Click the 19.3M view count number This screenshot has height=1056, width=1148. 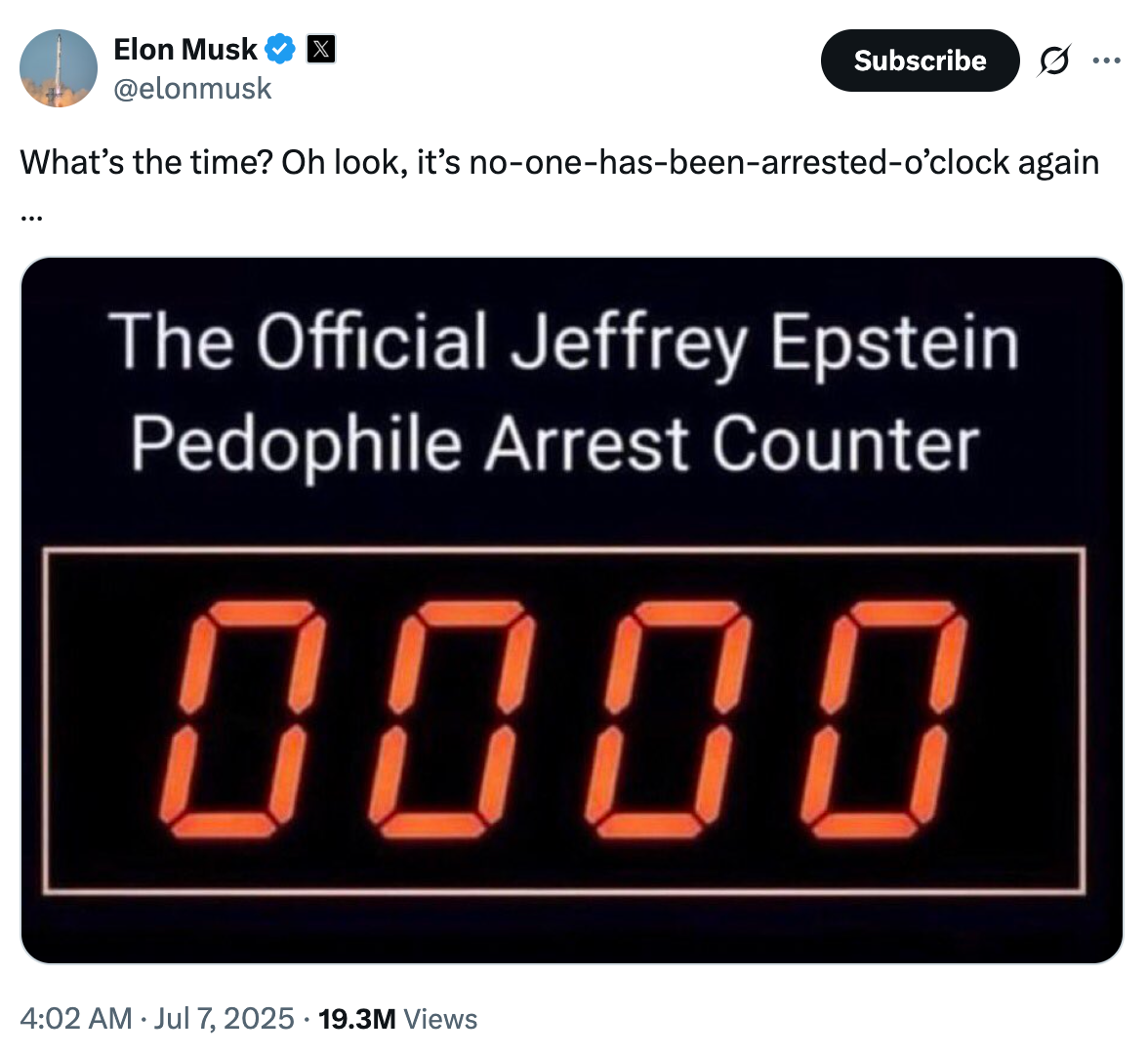[x=357, y=1019]
